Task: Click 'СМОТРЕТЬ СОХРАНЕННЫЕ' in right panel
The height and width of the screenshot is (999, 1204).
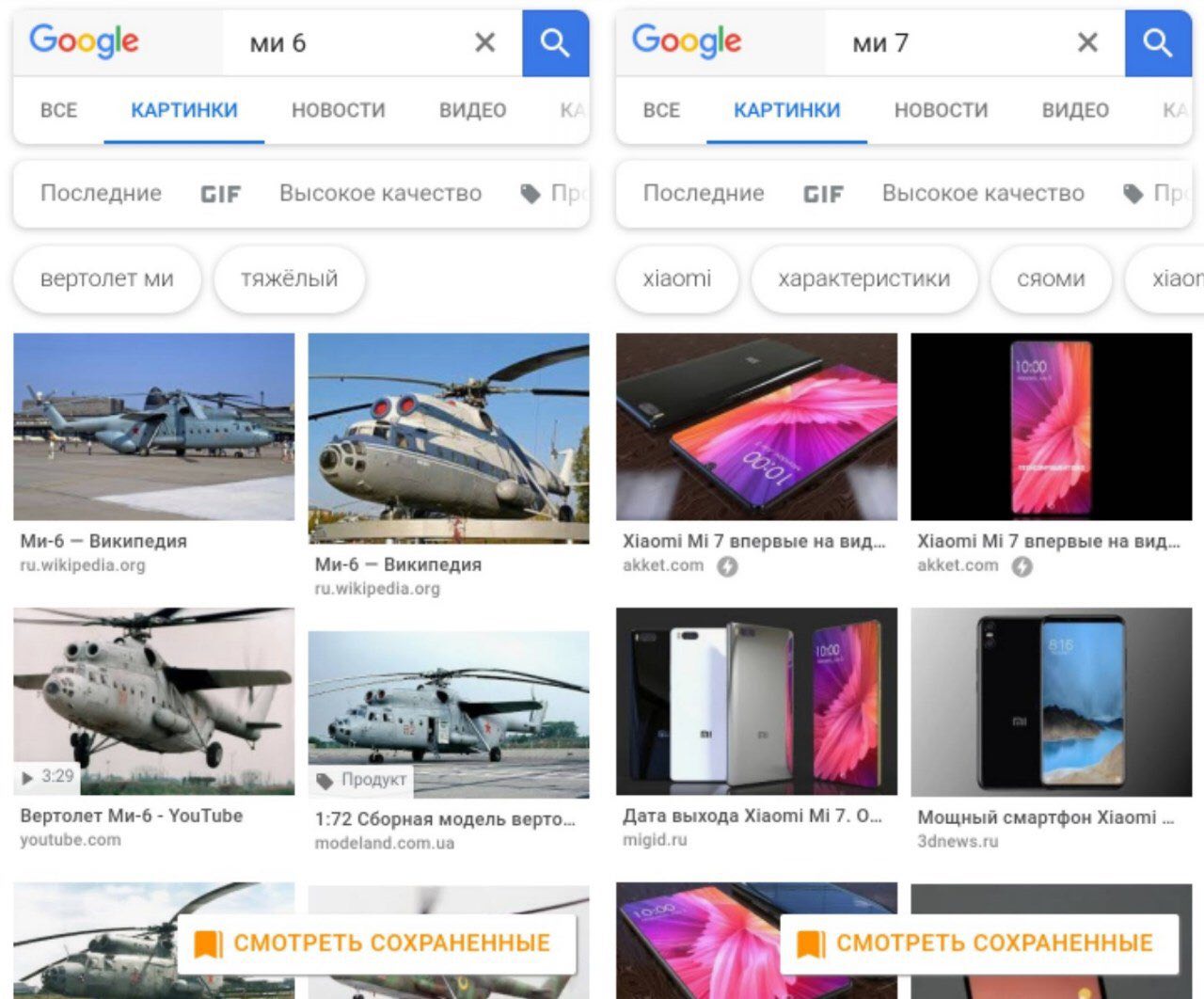Action: (x=979, y=943)
